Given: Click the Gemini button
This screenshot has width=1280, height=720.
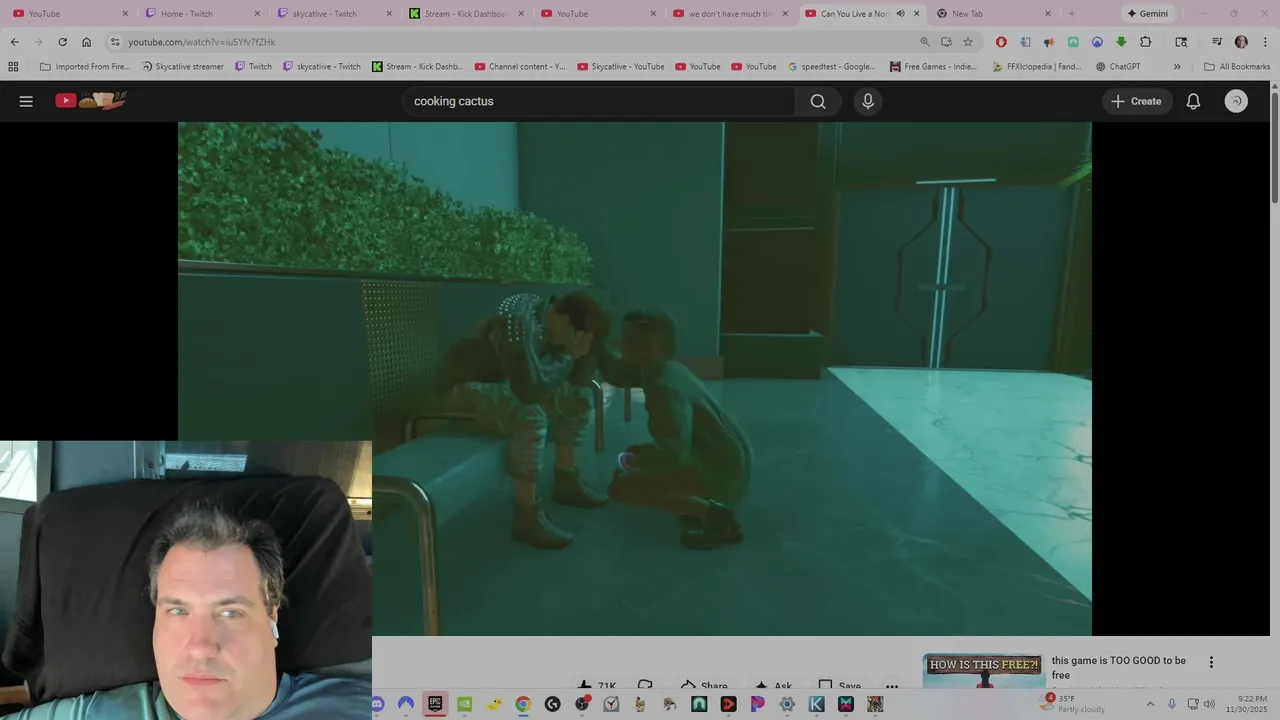Looking at the screenshot, I should pos(1147,14).
